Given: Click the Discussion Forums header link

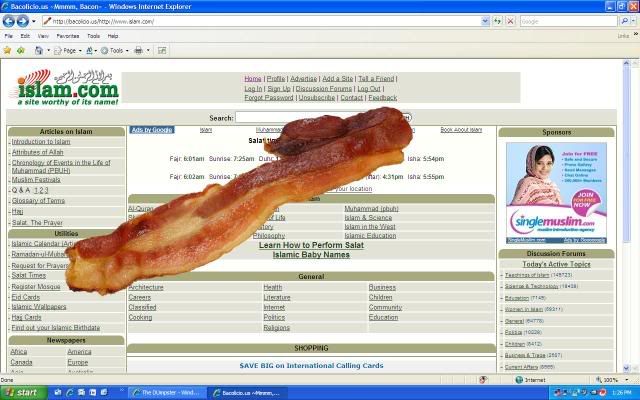Looking at the screenshot, I should (x=324, y=89).
